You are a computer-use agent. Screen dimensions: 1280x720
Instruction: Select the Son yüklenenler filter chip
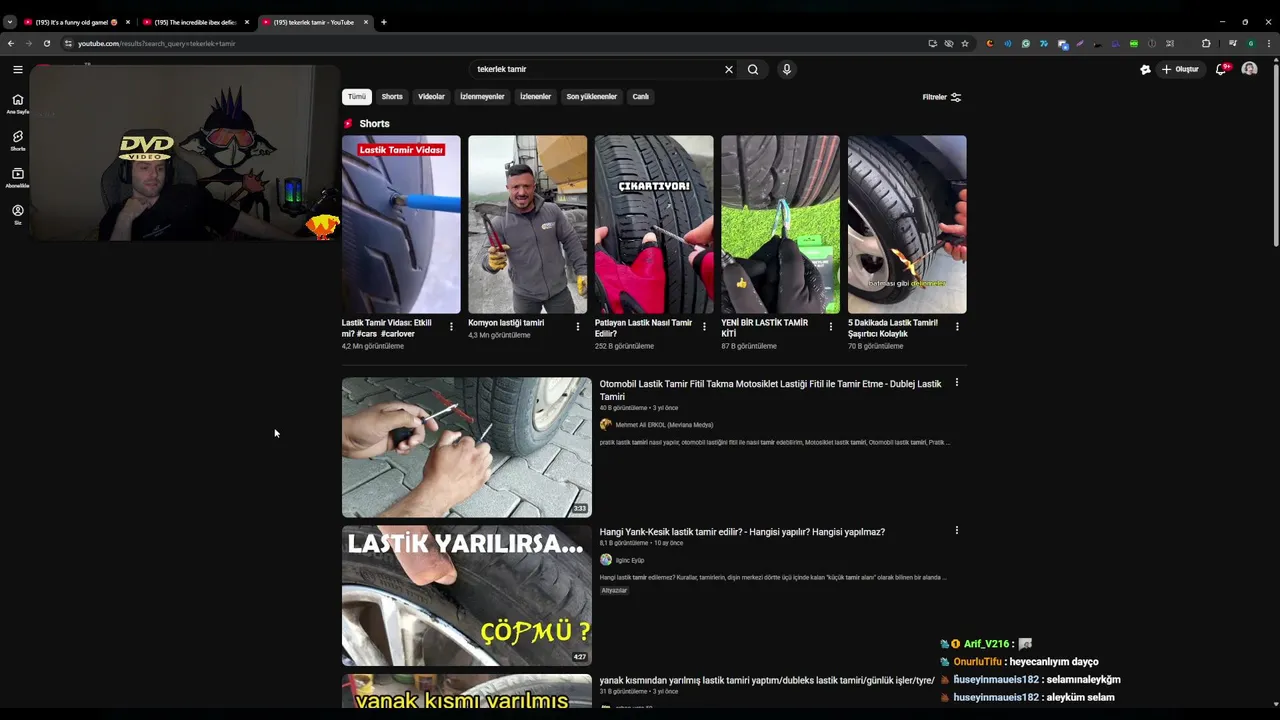[592, 97]
